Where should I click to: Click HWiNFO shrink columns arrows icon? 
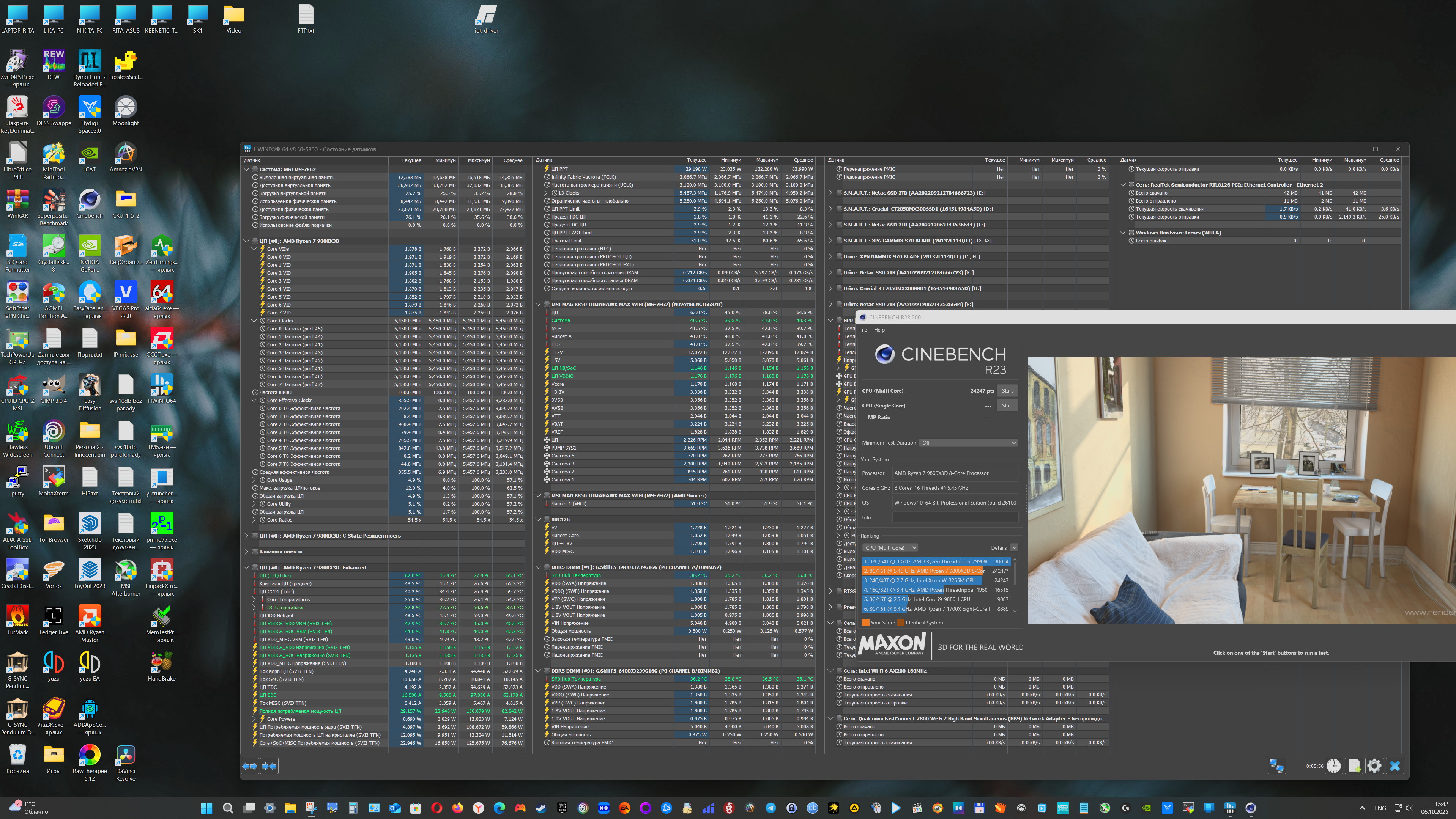(x=269, y=766)
